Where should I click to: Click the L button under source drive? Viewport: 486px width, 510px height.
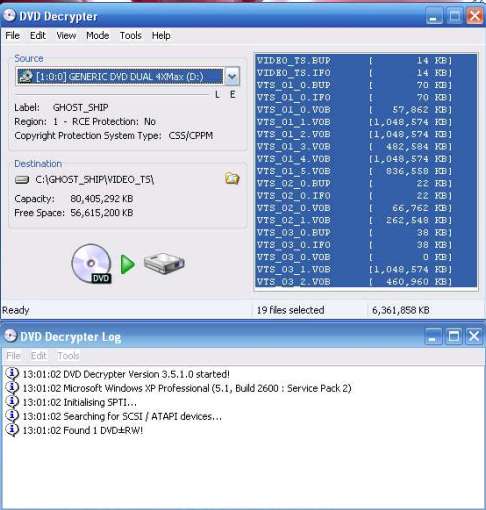tap(217, 95)
